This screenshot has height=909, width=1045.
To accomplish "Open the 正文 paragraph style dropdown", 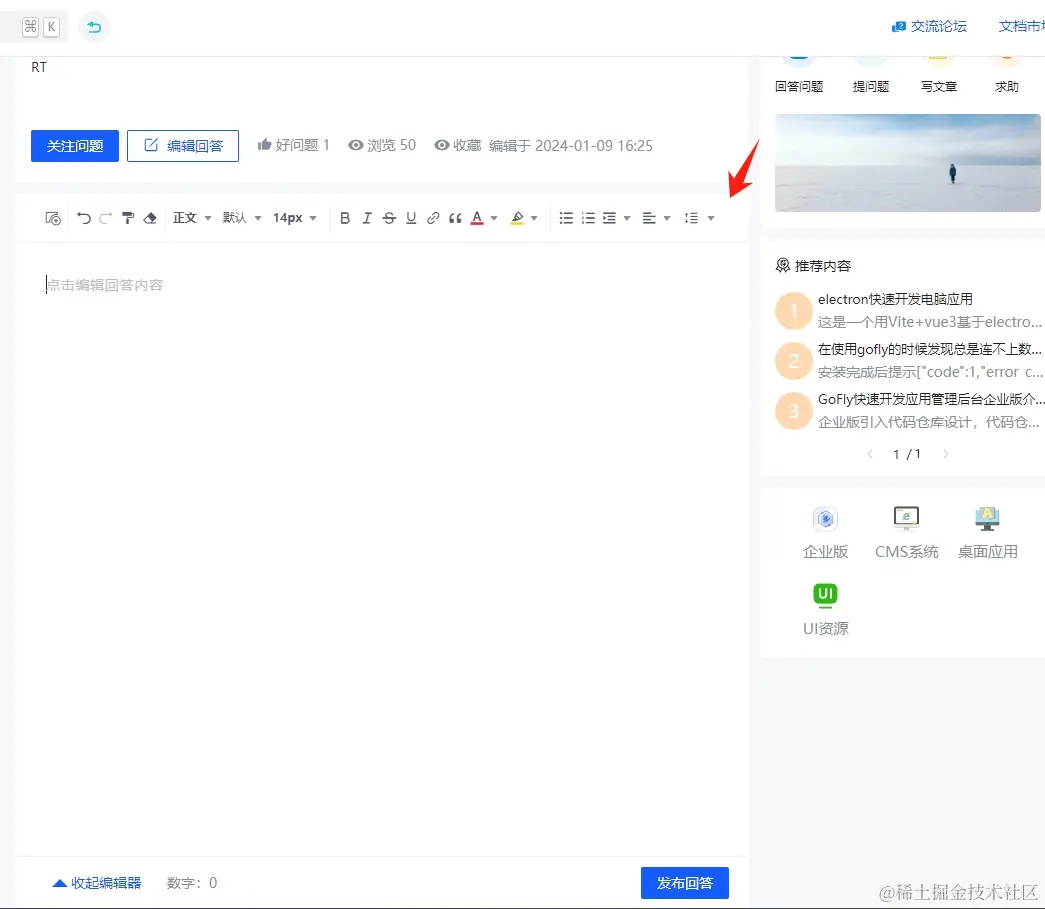I will [x=192, y=218].
